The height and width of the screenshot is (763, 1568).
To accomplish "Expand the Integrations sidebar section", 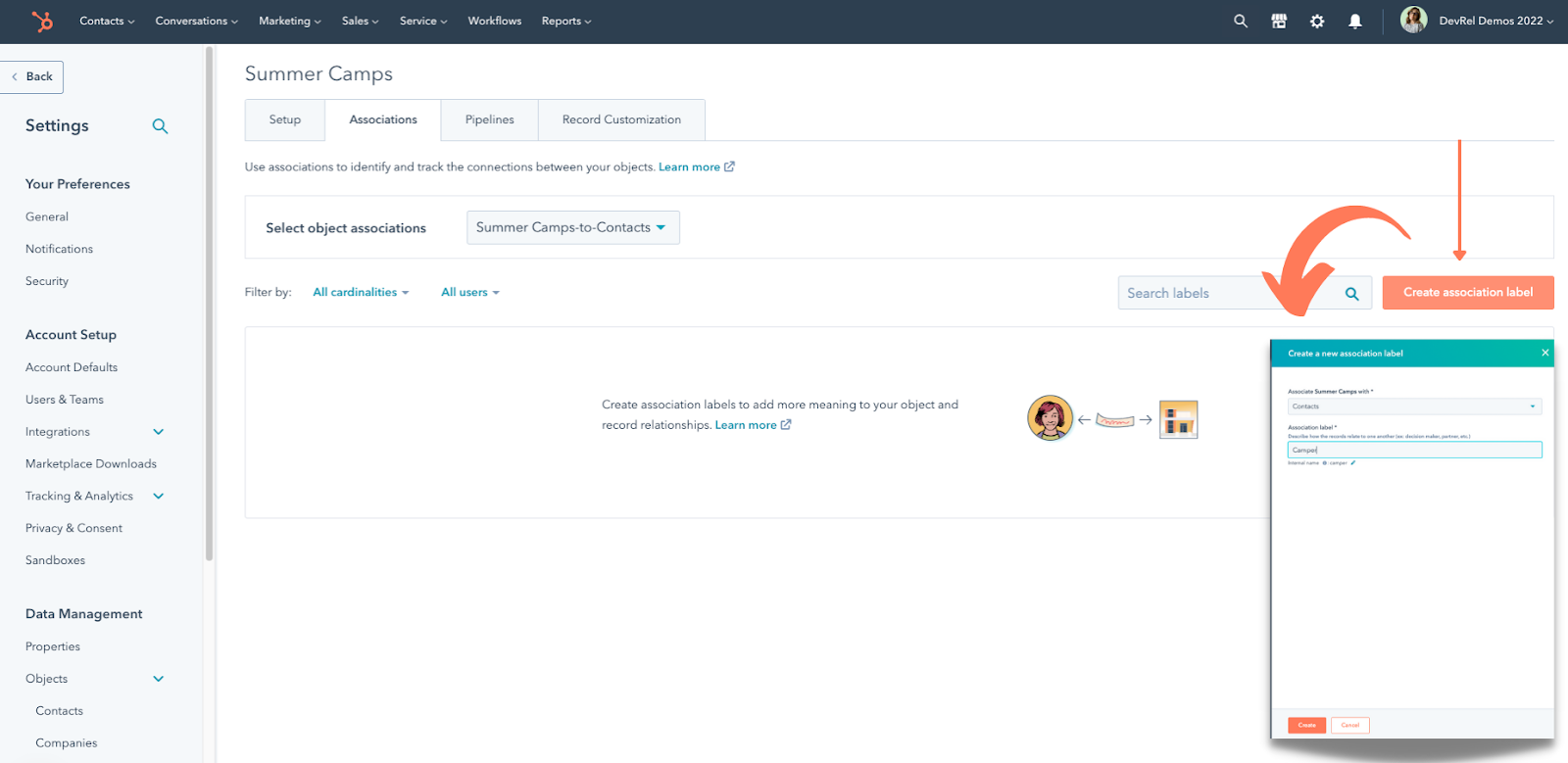I will [x=159, y=432].
